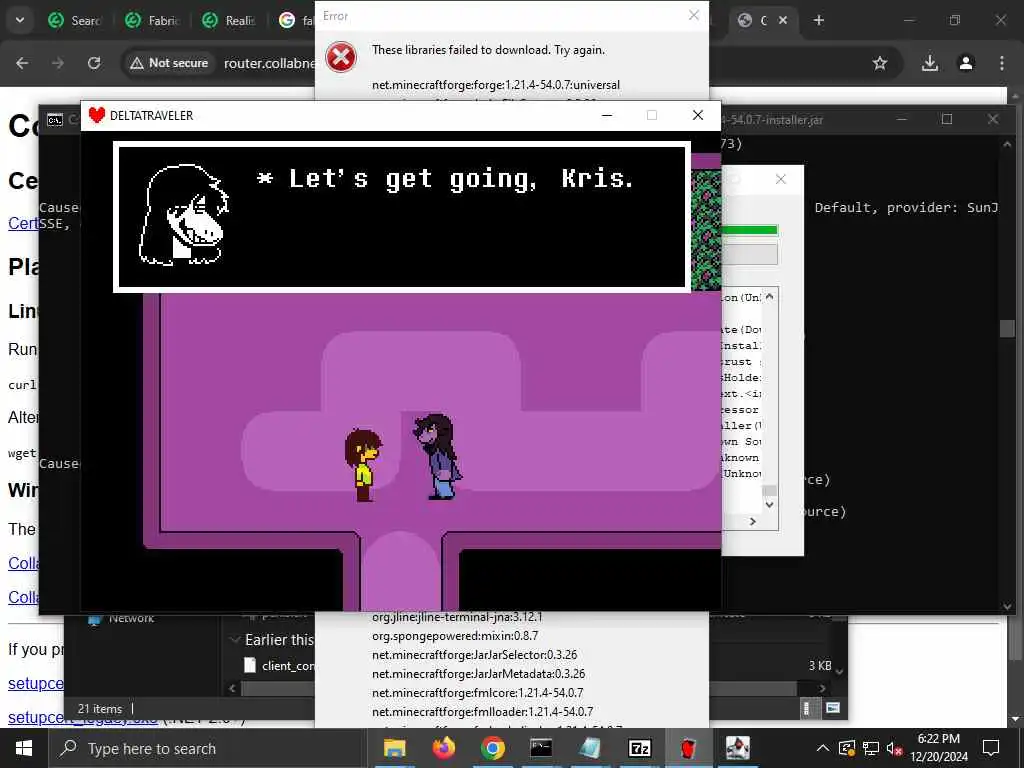Click 'net.minecraftforge:forge:1.21.4-54.0.7:universal' line
Viewport: 1024px width, 768px height.
(x=496, y=85)
